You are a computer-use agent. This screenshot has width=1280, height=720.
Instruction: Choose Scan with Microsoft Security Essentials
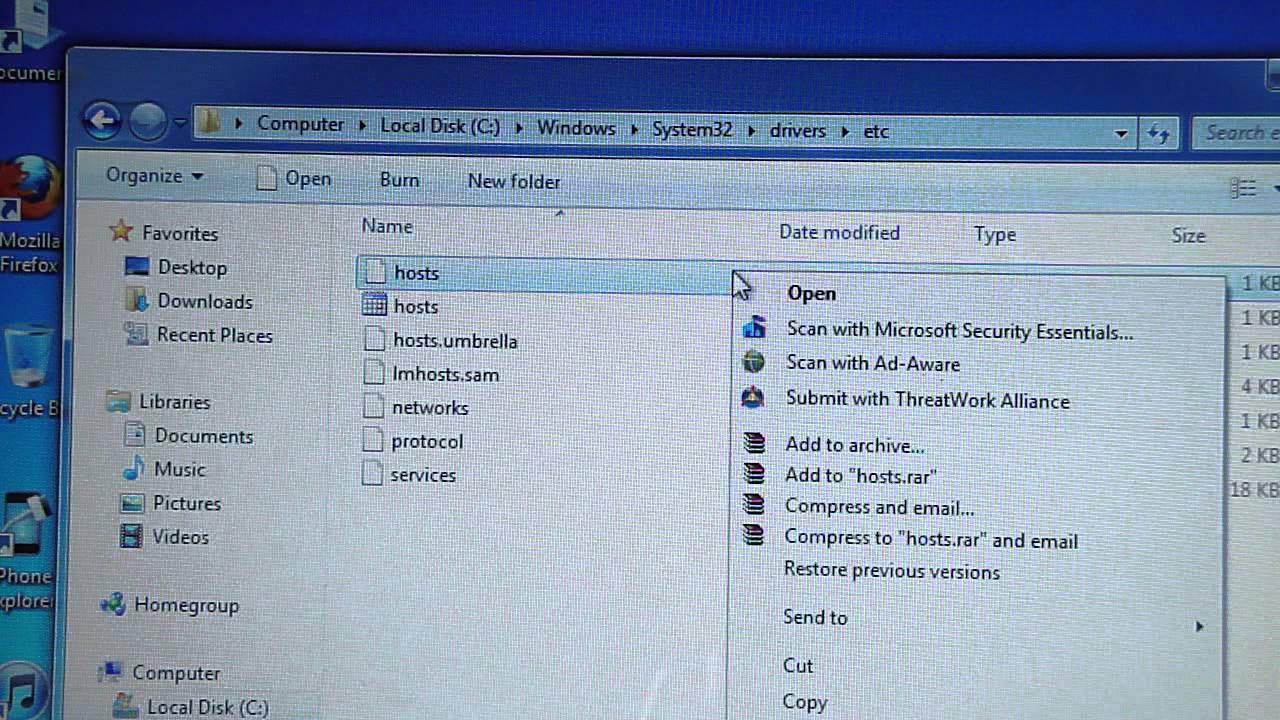click(959, 331)
